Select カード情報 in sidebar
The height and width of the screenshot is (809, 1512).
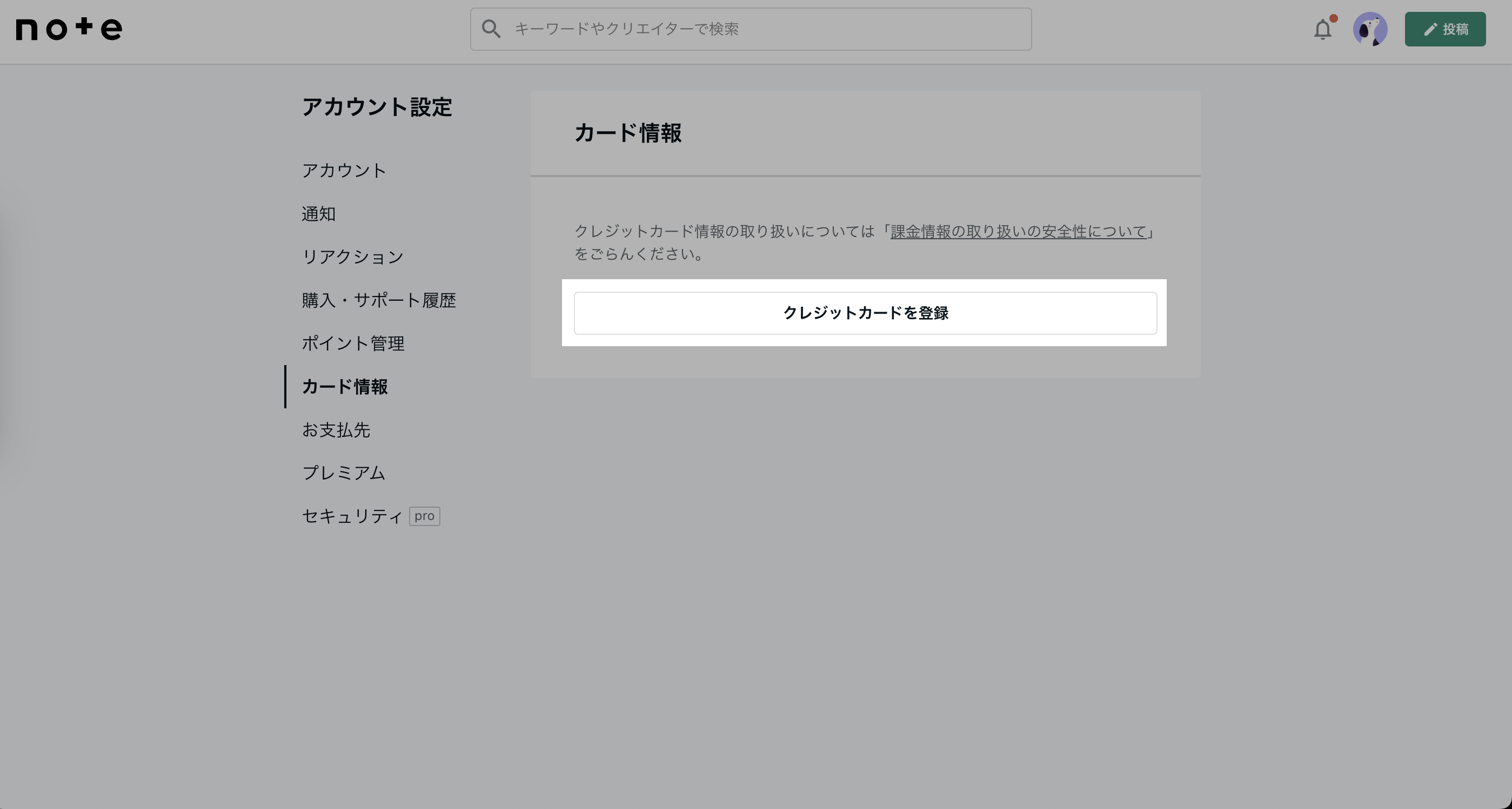[345, 387]
